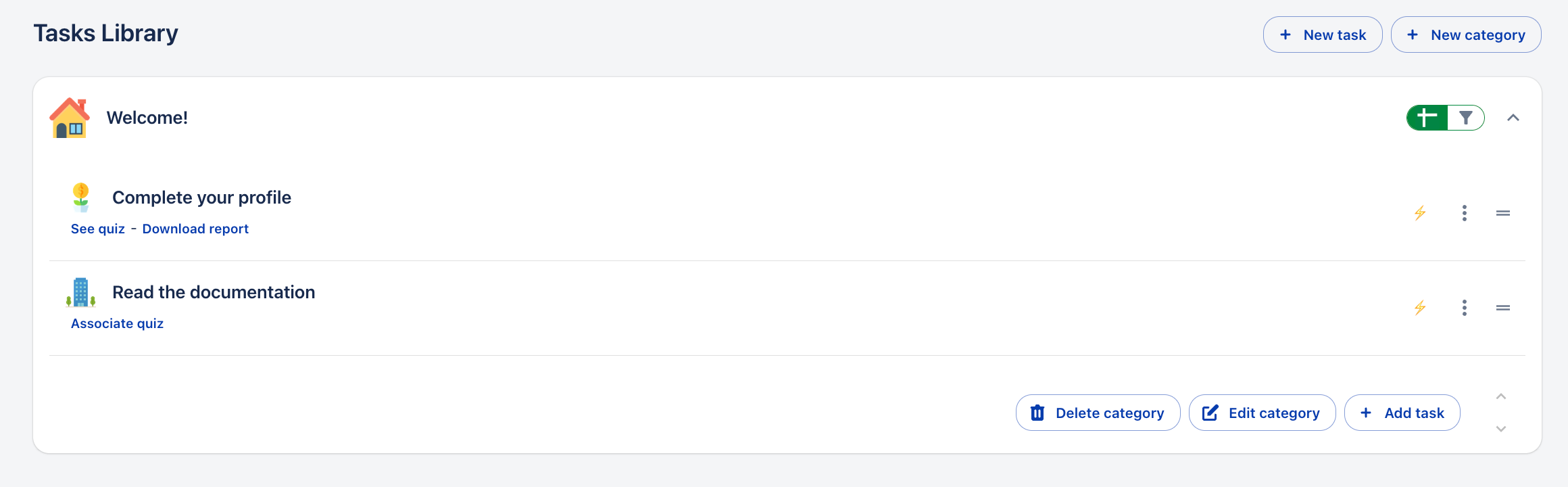Click drag handle on Complete your profile row
The width and height of the screenshot is (1568, 487).
(x=1503, y=213)
